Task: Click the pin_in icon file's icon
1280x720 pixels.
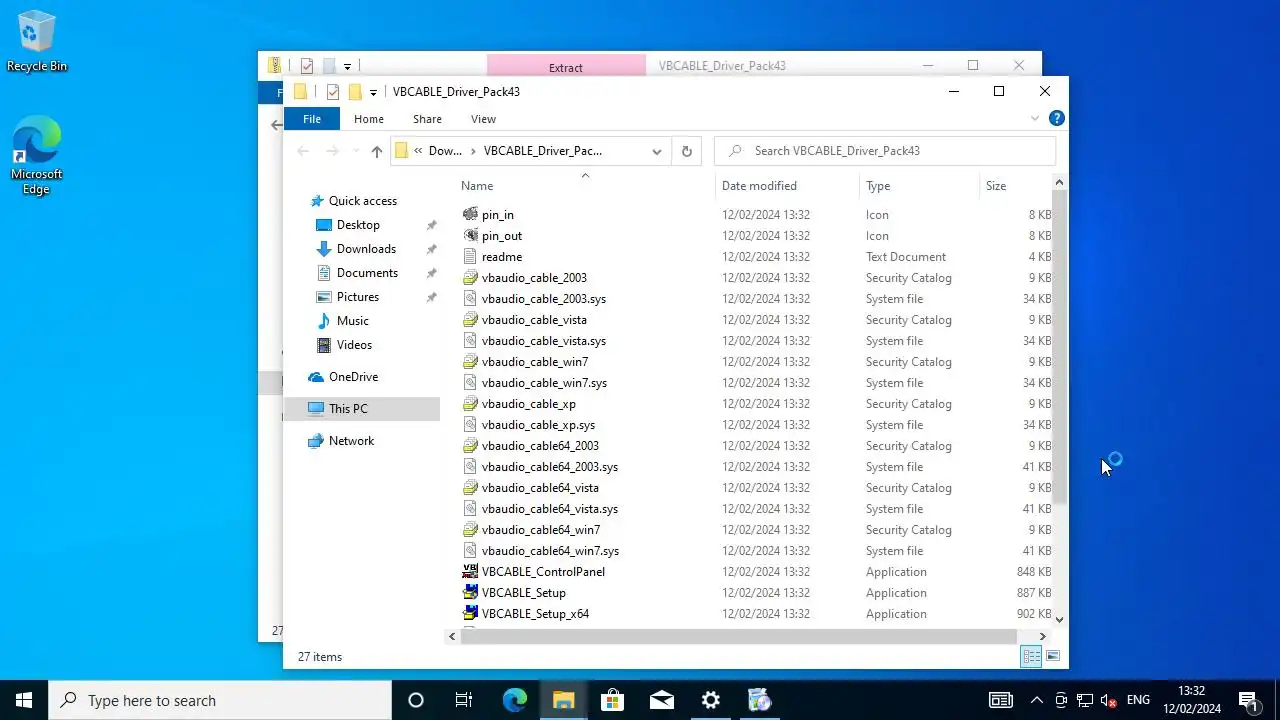Action: coord(470,215)
